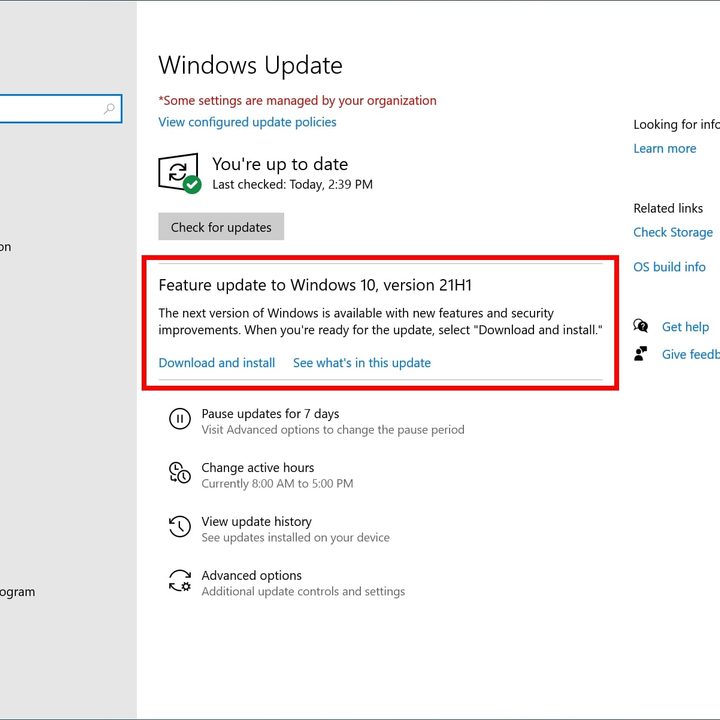Screen dimensions: 720x720
Task: Open the OS build info link
Action: 669,267
